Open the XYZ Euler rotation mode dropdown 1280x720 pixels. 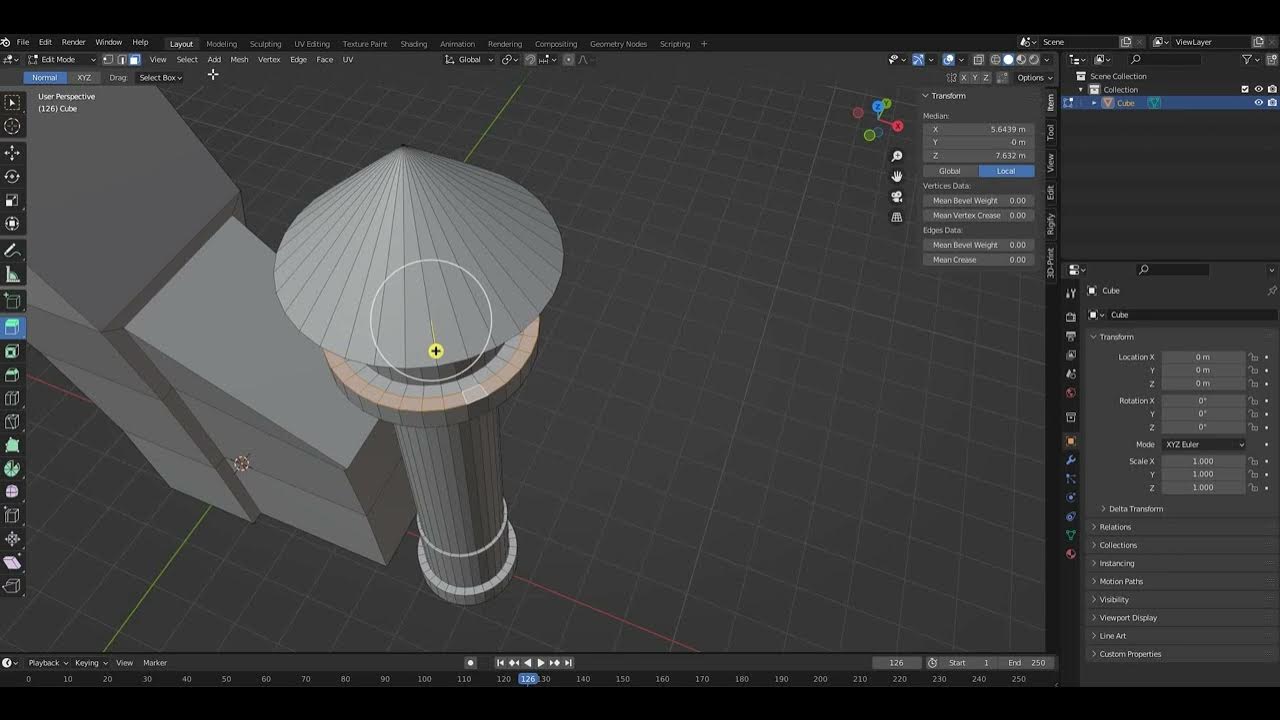coord(1204,444)
